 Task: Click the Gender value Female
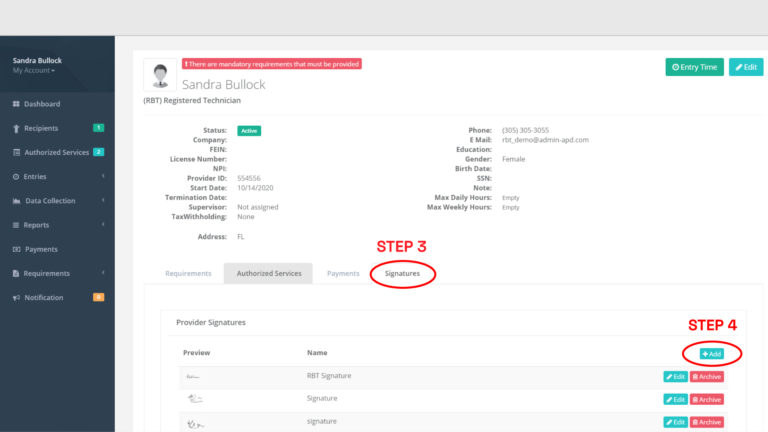(x=513, y=159)
